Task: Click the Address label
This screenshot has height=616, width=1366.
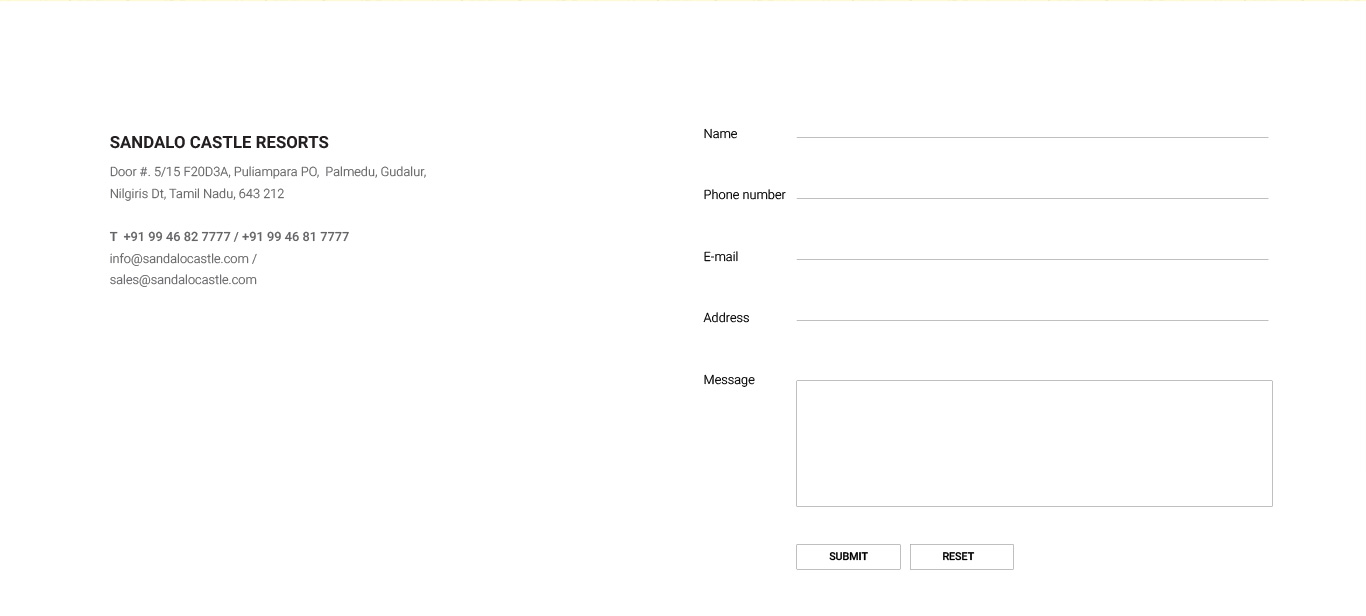Action: click(726, 318)
